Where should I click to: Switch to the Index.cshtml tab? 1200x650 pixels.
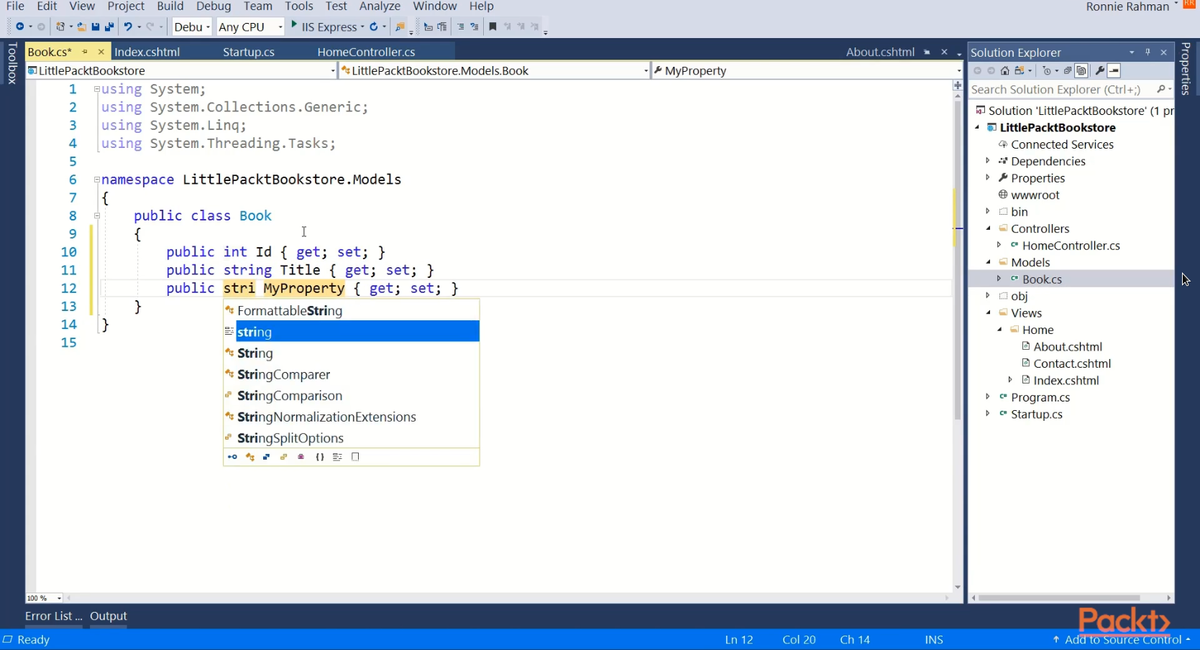(x=147, y=52)
